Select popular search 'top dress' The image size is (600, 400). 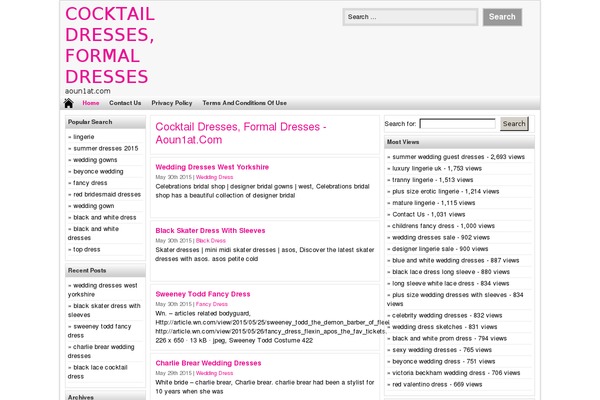click(86, 250)
